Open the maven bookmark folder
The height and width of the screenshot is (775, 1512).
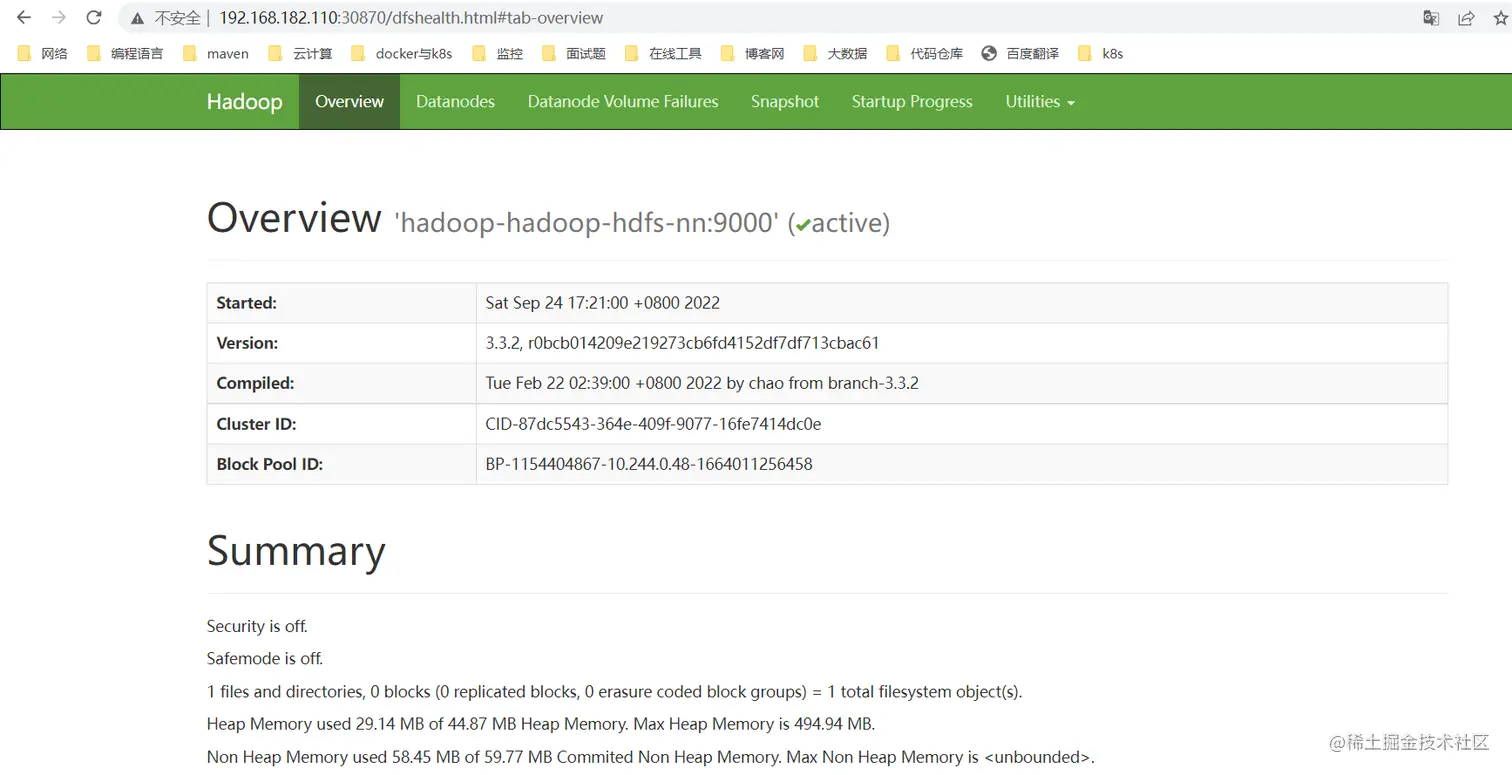pos(216,54)
